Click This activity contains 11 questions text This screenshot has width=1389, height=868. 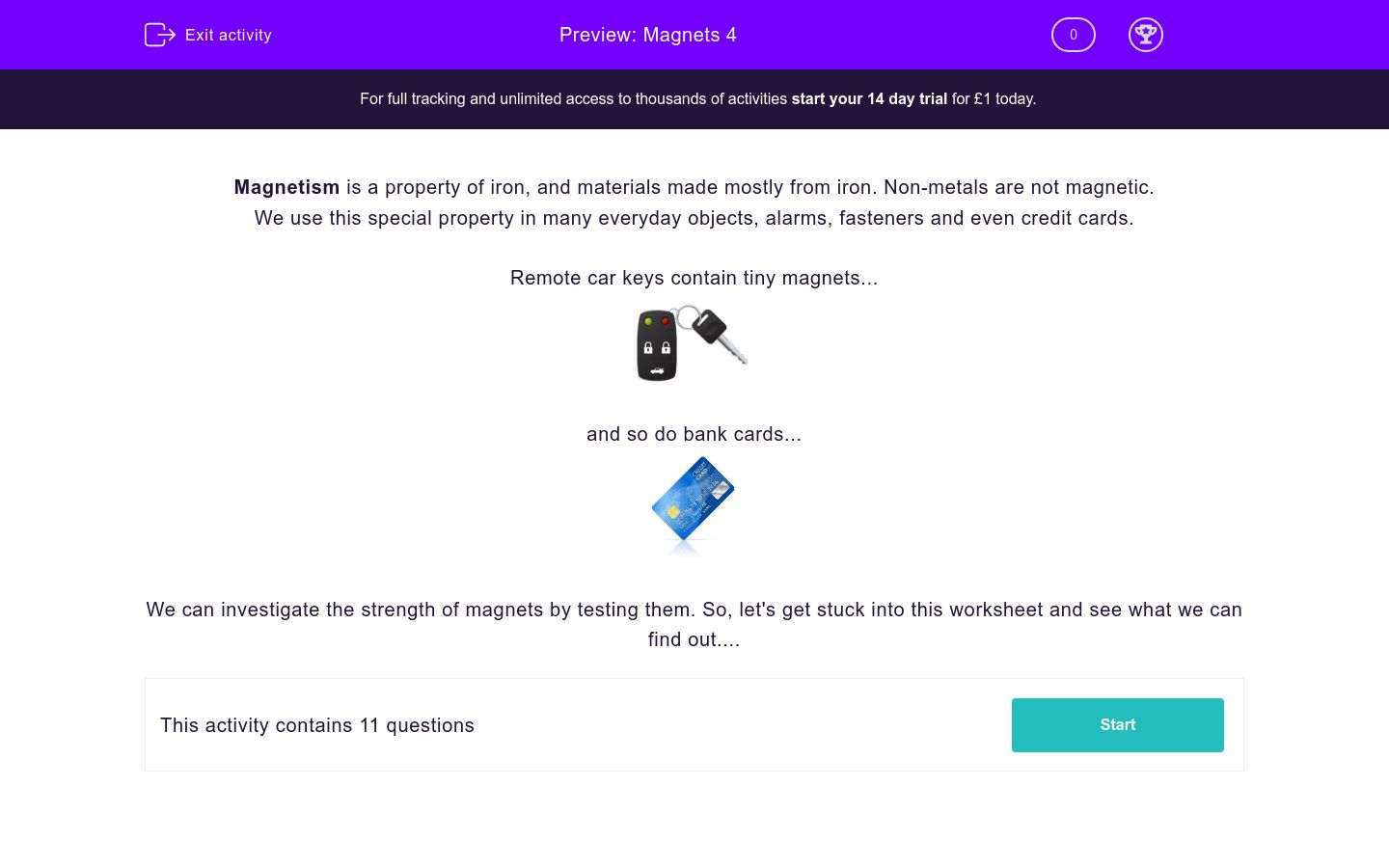[x=317, y=725]
